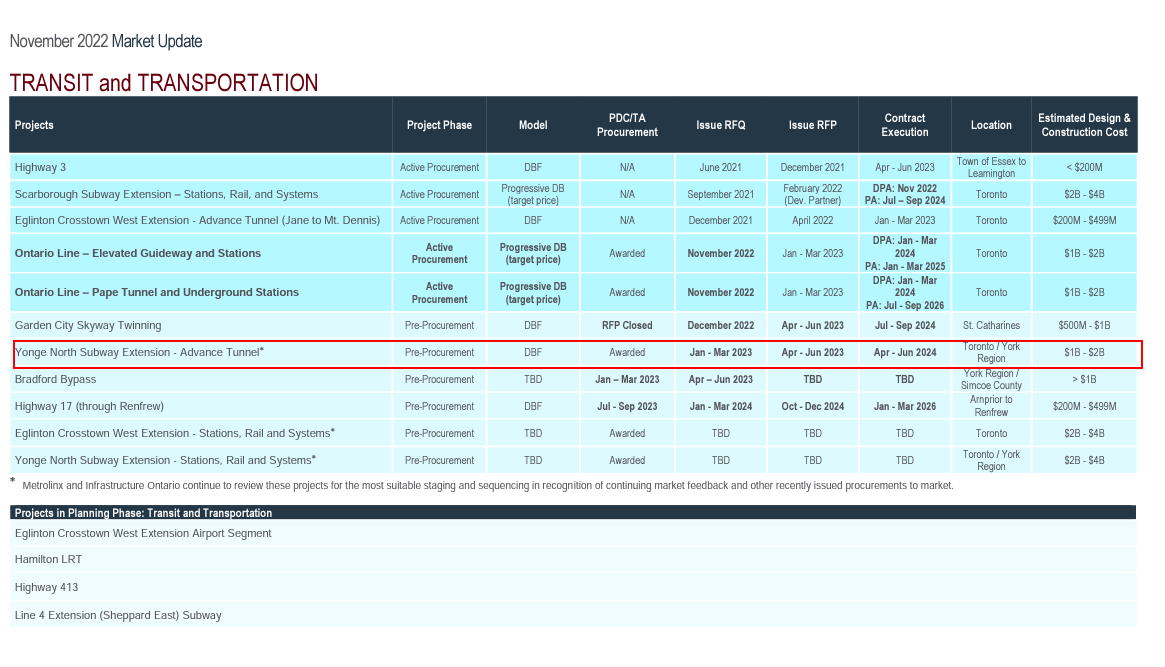Click the Project Phase column header
The width and height of the screenshot is (1165, 667).
[x=439, y=125]
